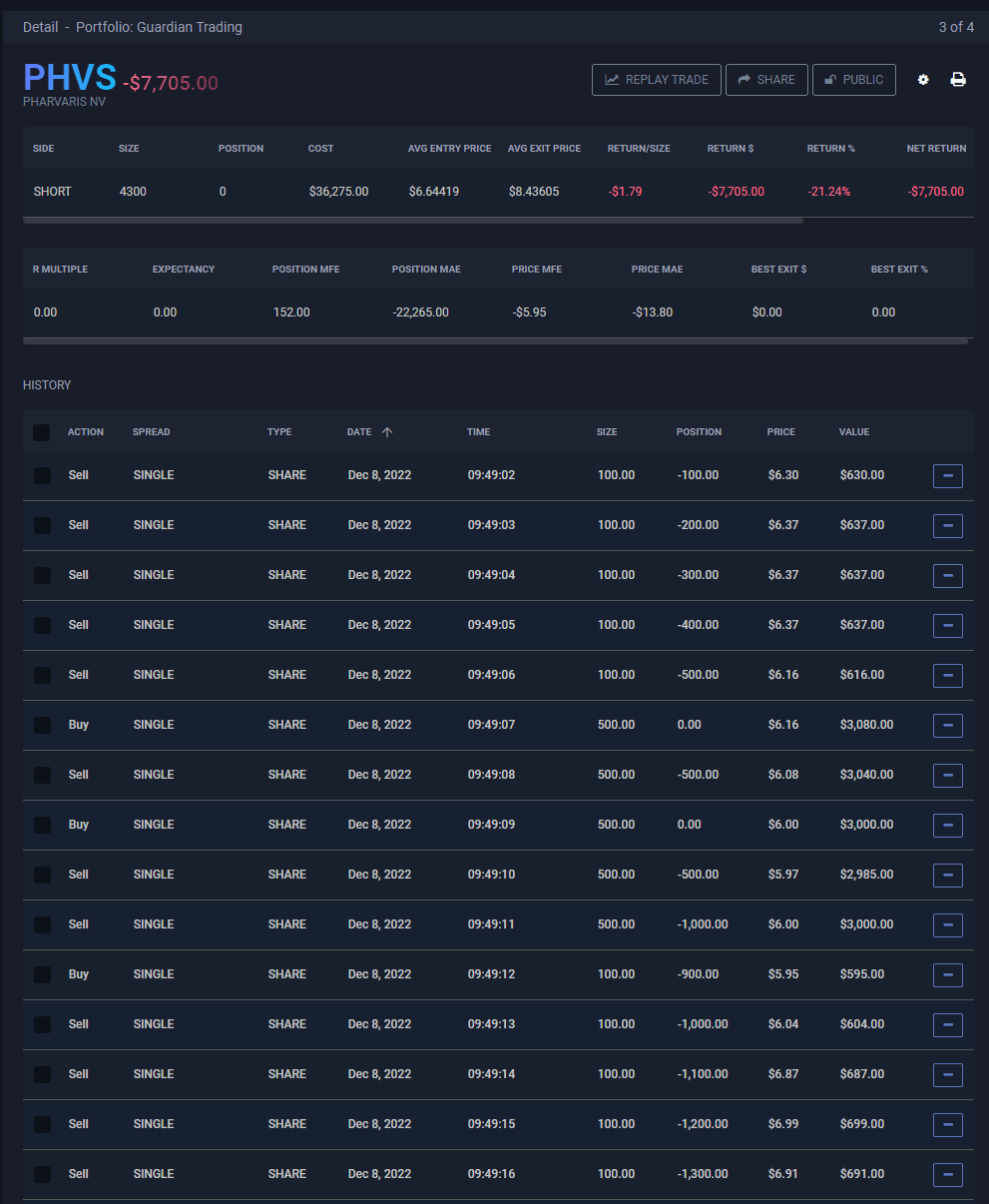
Task: Click the PHARVARIS NV company name
Action: pyautogui.click(x=64, y=102)
